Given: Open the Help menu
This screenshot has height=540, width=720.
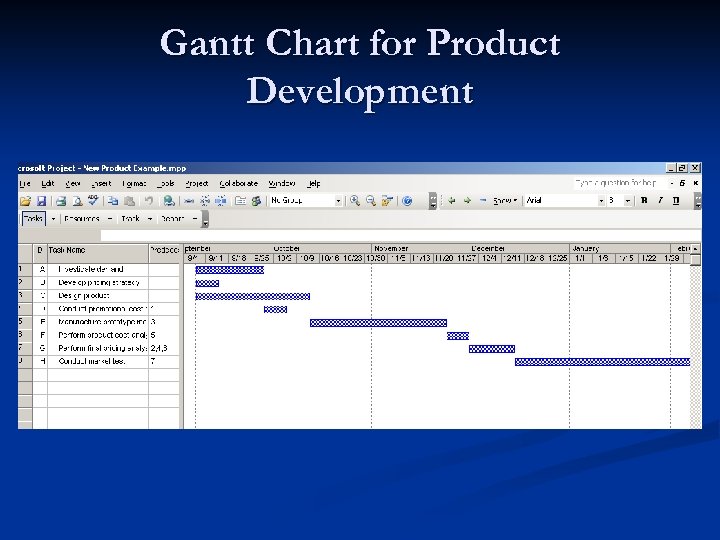Looking at the screenshot, I should pos(314,184).
